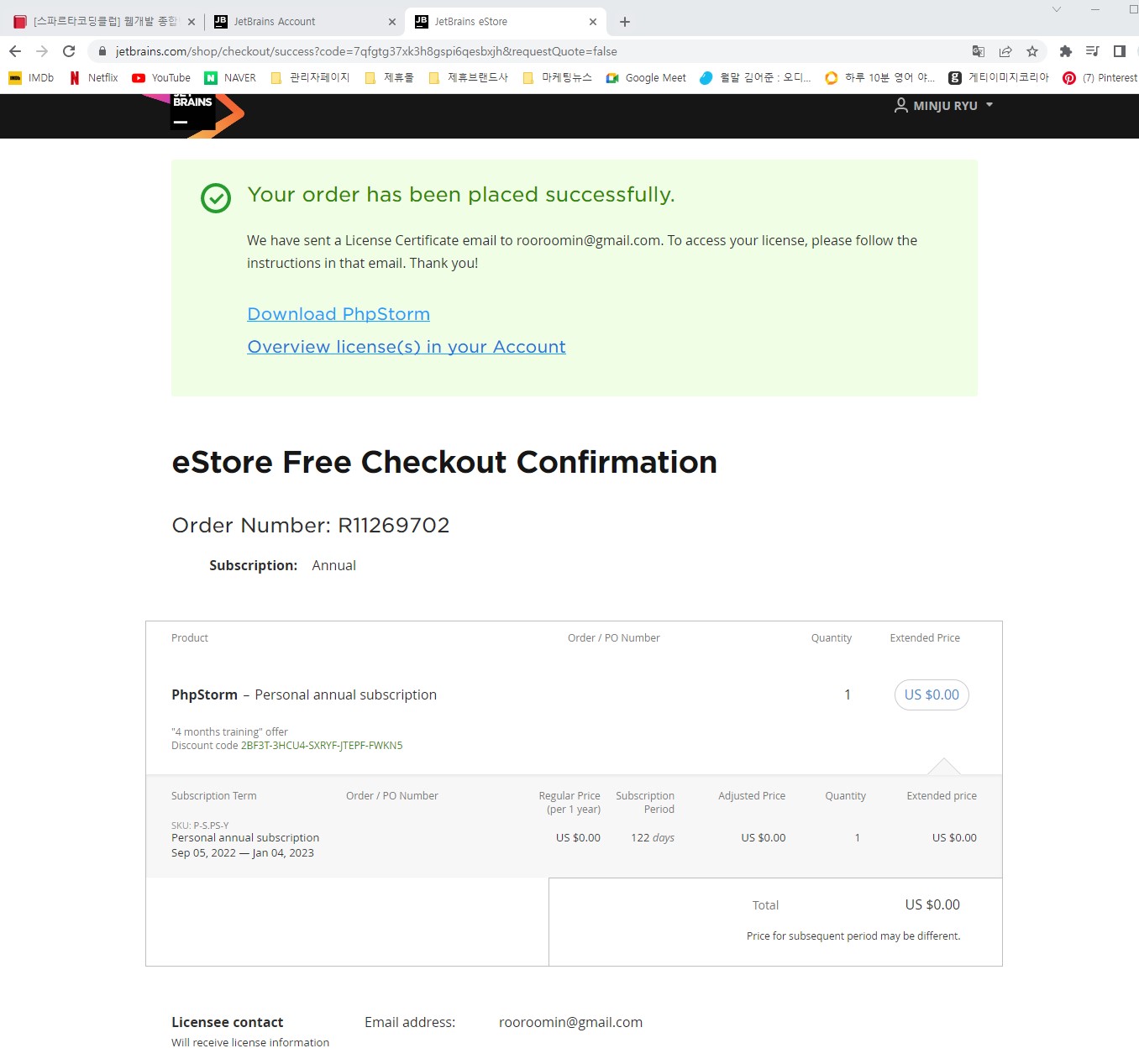Click the share page icon
The image size is (1139, 1064).
tap(1005, 51)
